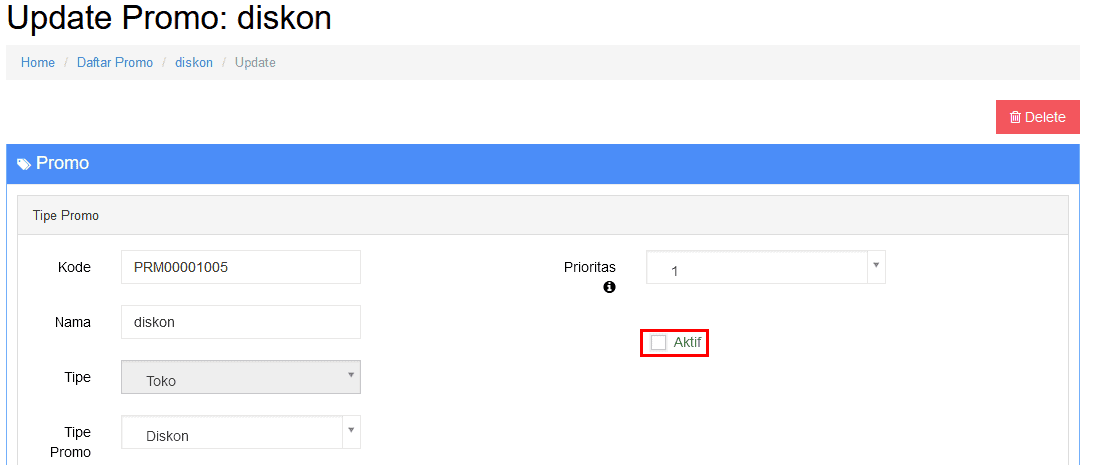
Task: Enable the Aktif checkbox
Action: coord(658,343)
